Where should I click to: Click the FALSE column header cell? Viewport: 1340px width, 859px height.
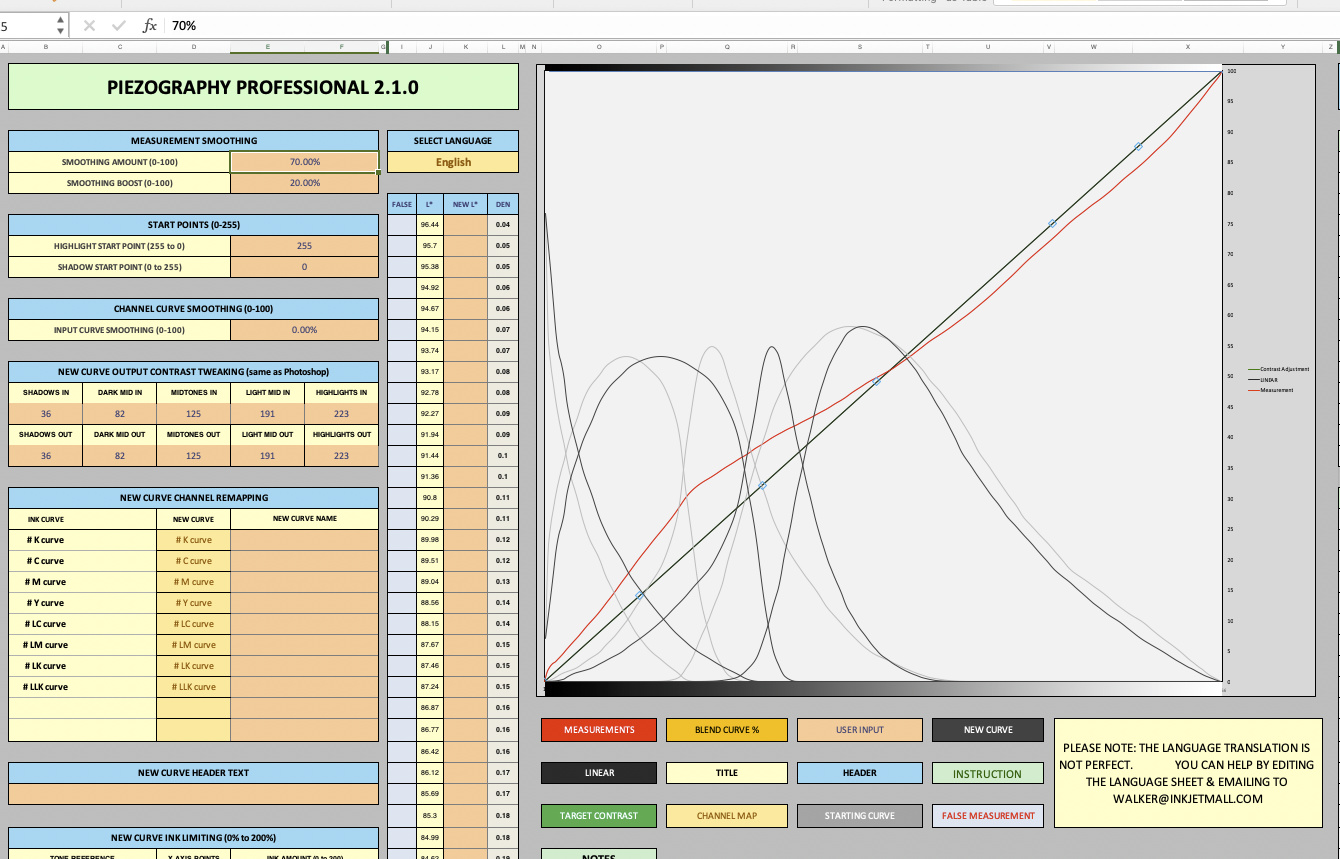[402, 204]
